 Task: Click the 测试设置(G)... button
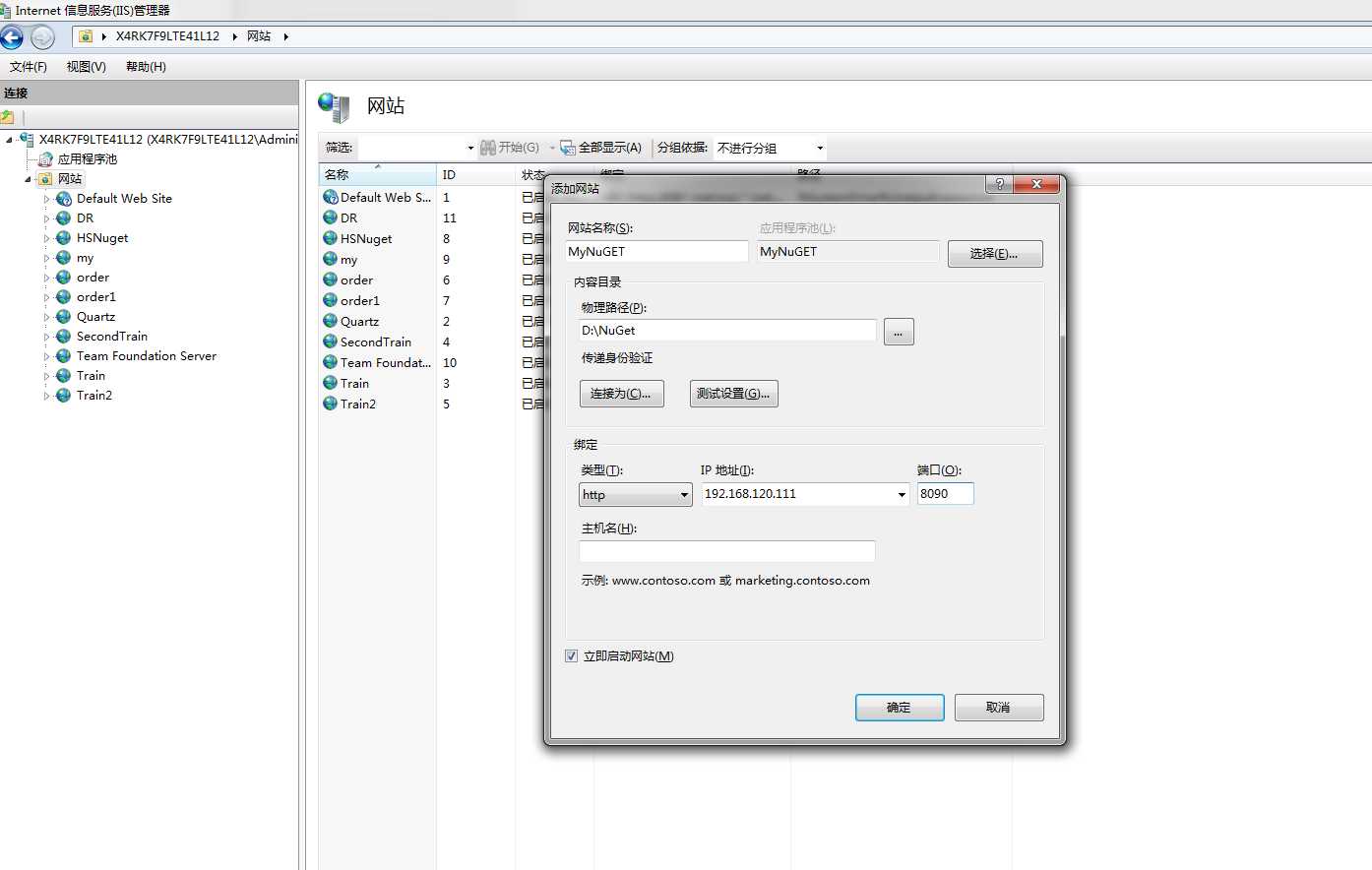(734, 394)
